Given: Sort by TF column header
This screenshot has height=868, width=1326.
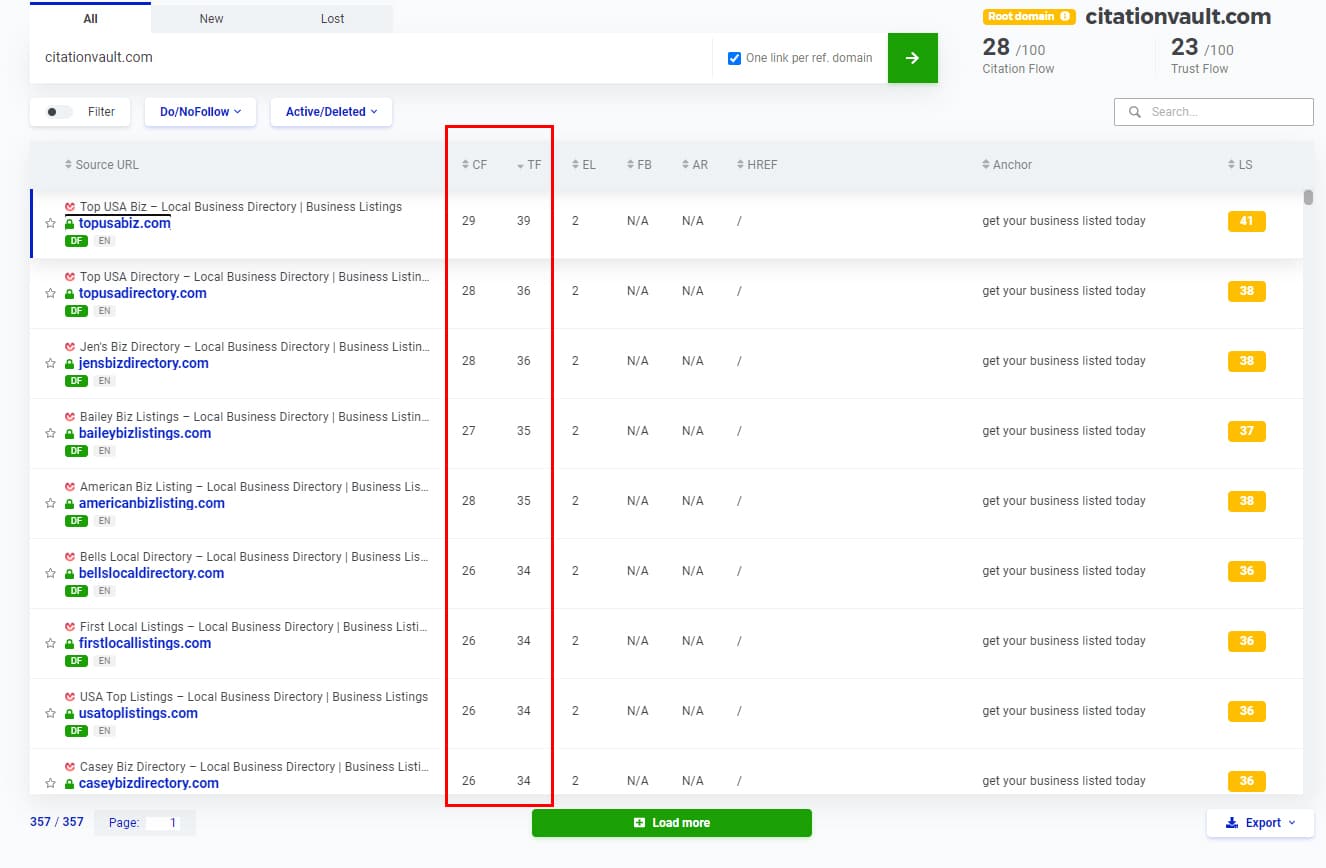Looking at the screenshot, I should click(x=528, y=165).
